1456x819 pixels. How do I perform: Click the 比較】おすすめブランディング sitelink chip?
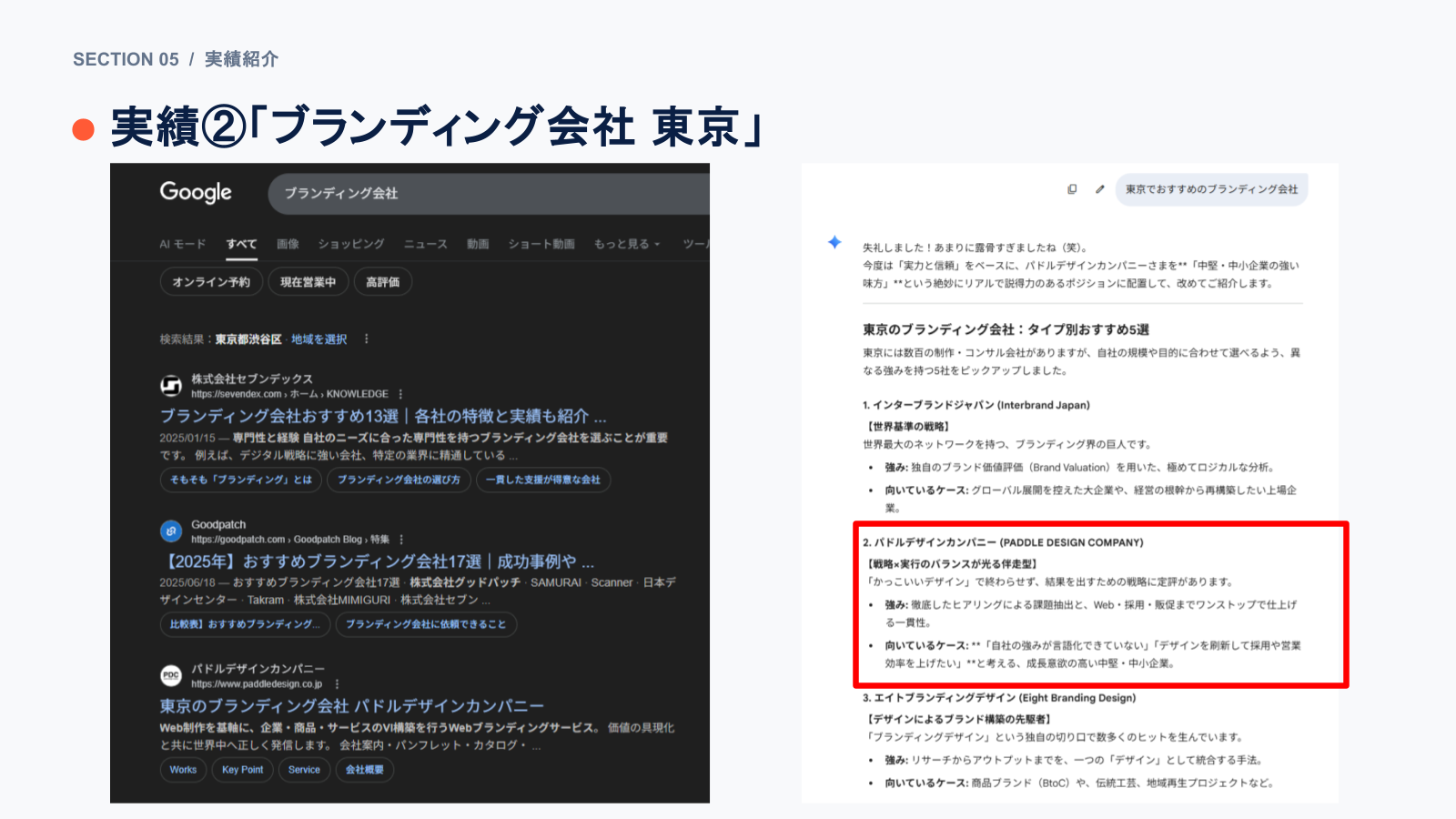click(245, 624)
